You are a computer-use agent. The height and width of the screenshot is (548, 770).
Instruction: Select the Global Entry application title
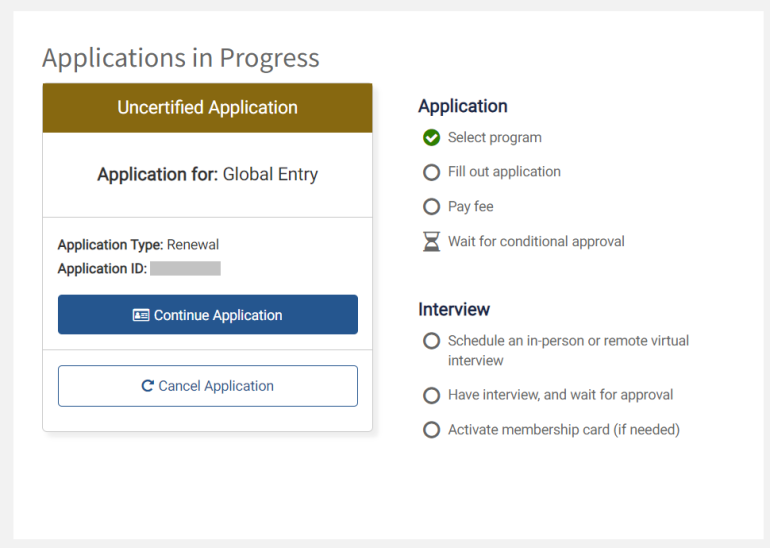(x=207, y=174)
